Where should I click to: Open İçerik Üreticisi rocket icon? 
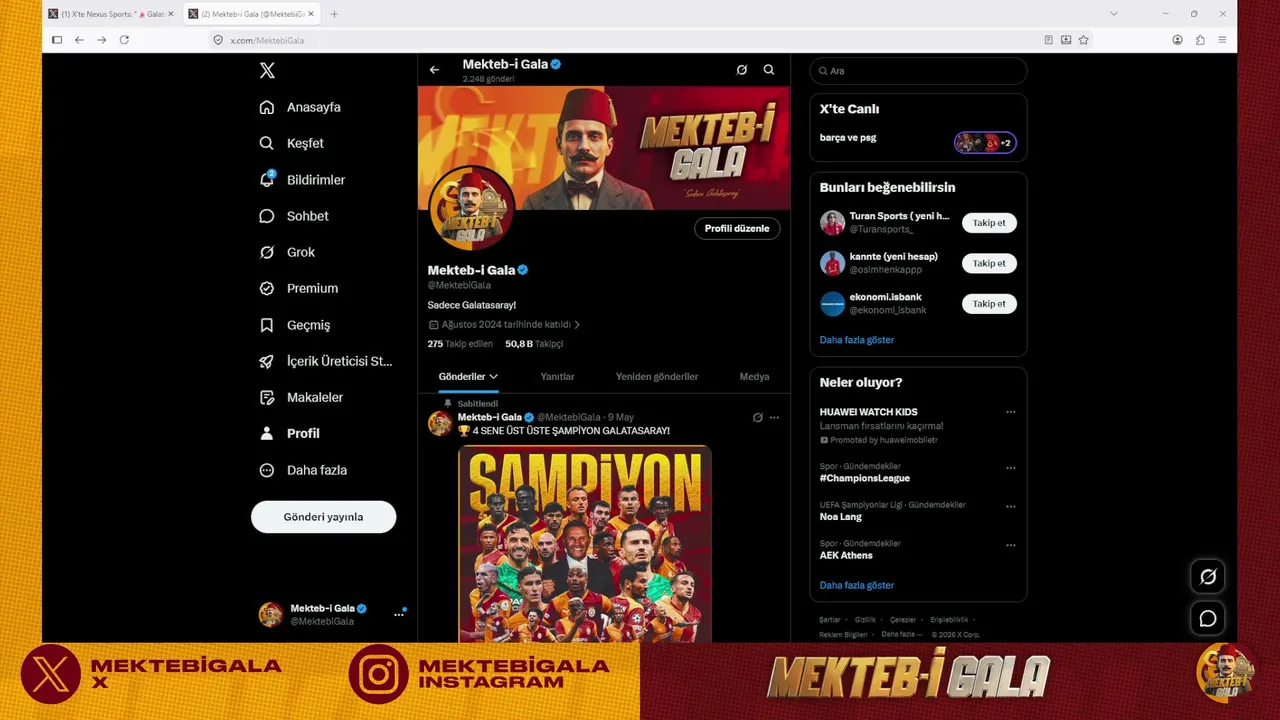pos(266,361)
